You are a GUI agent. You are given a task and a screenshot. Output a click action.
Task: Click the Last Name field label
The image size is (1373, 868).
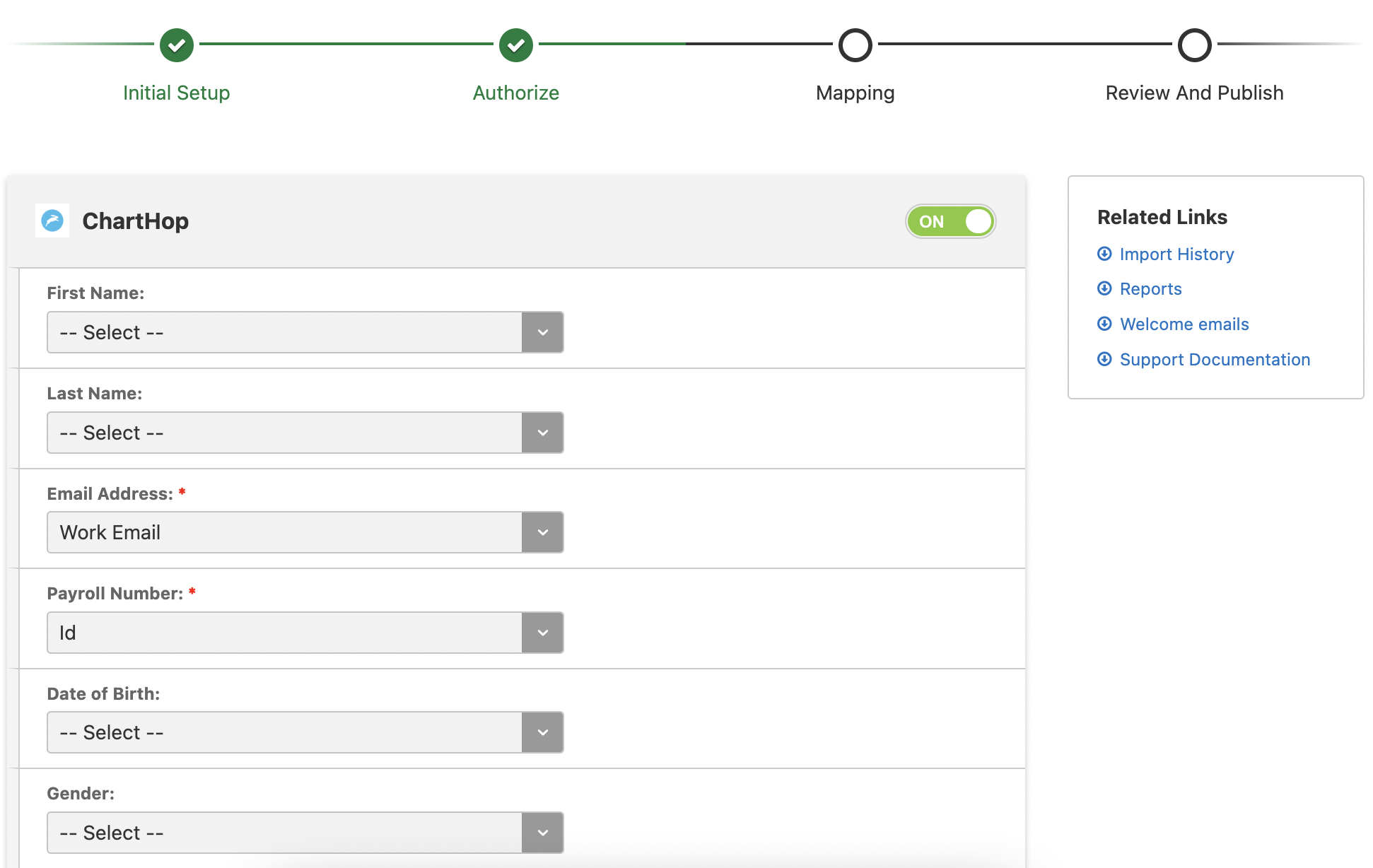click(95, 393)
